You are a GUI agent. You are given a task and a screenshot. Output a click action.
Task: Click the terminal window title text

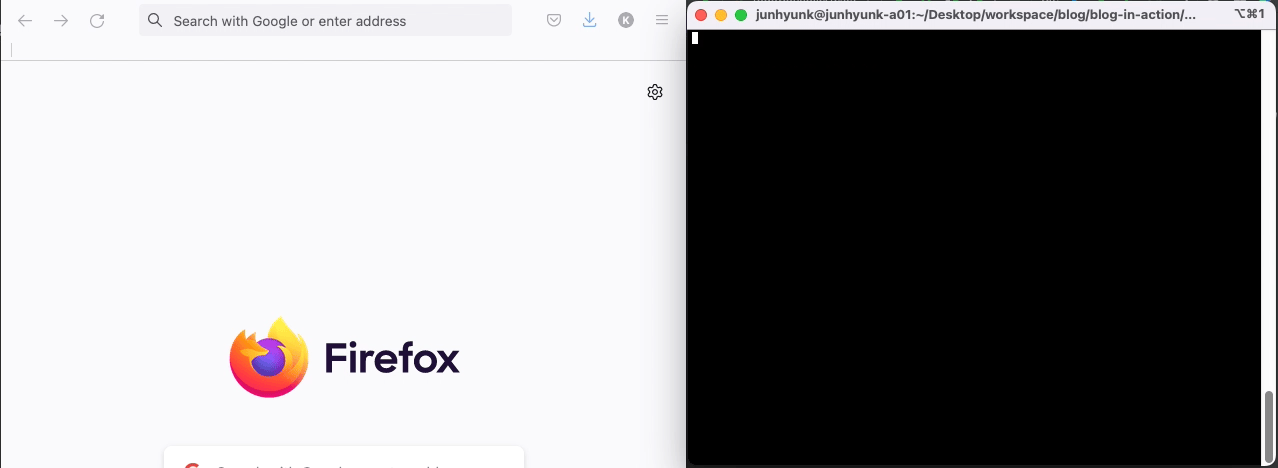point(976,15)
